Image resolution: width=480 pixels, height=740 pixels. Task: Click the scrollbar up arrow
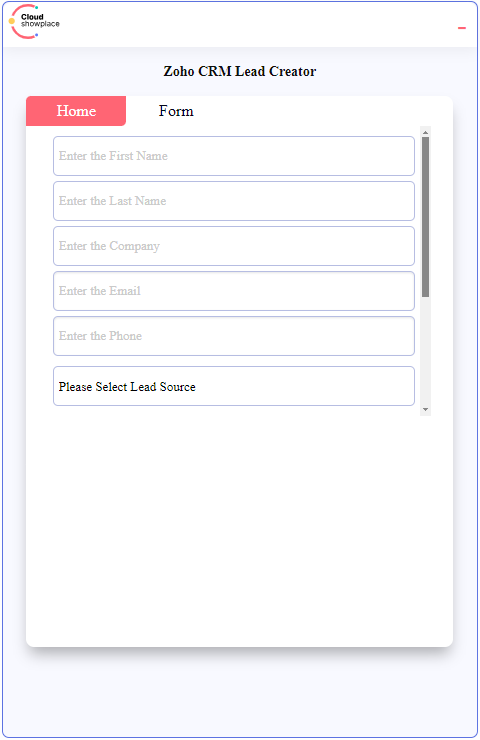pos(425,133)
